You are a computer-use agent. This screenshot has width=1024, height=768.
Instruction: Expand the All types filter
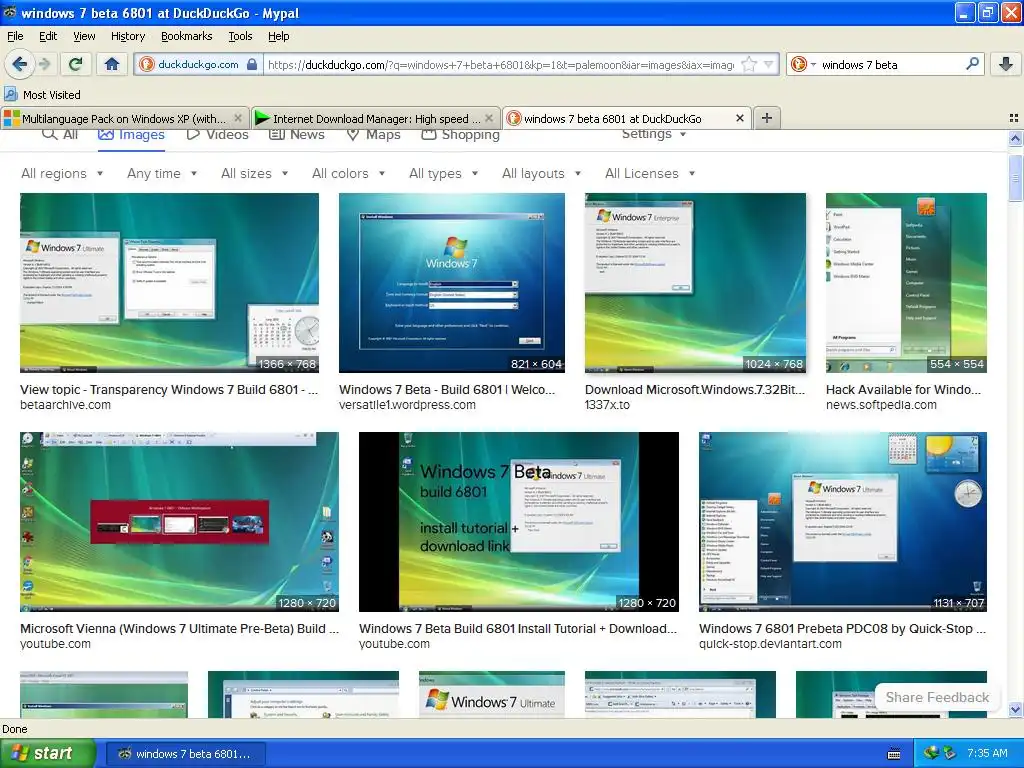pyautogui.click(x=443, y=173)
